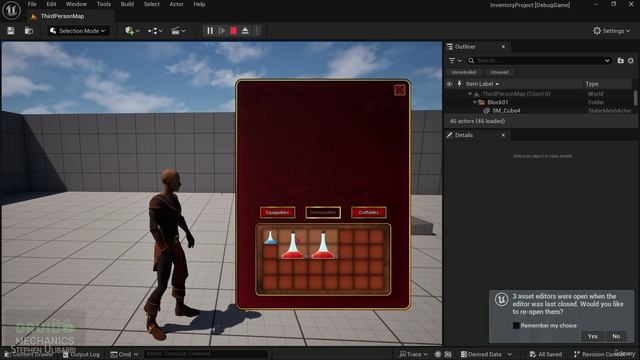
Task: Open the Derived Data dropdown
Action: pyautogui.click(x=486, y=354)
